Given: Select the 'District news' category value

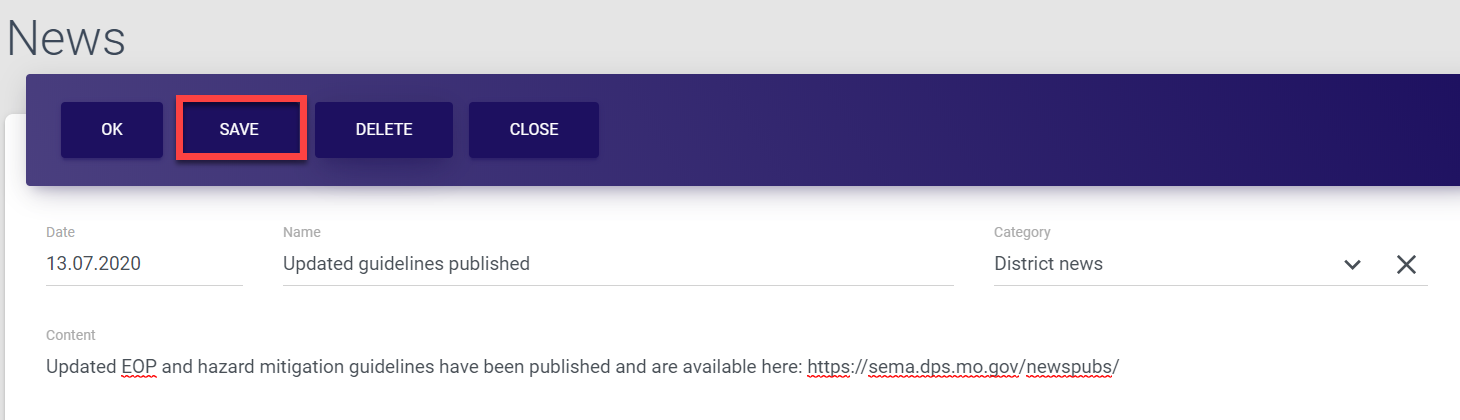Looking at the screenshot, I should tap(1048, 264).
